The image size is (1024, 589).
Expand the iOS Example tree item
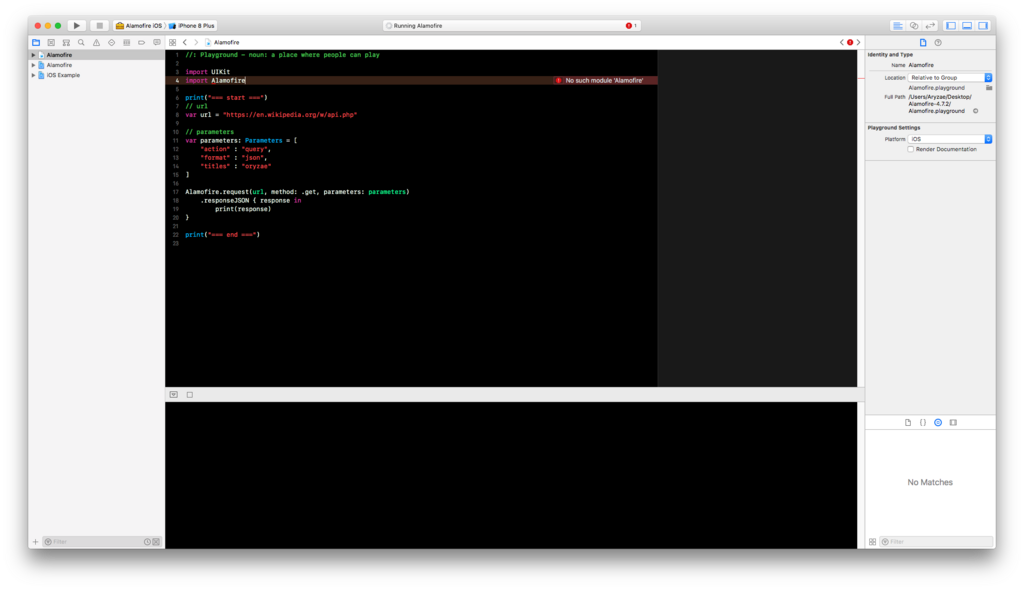(x=33, y=75)
